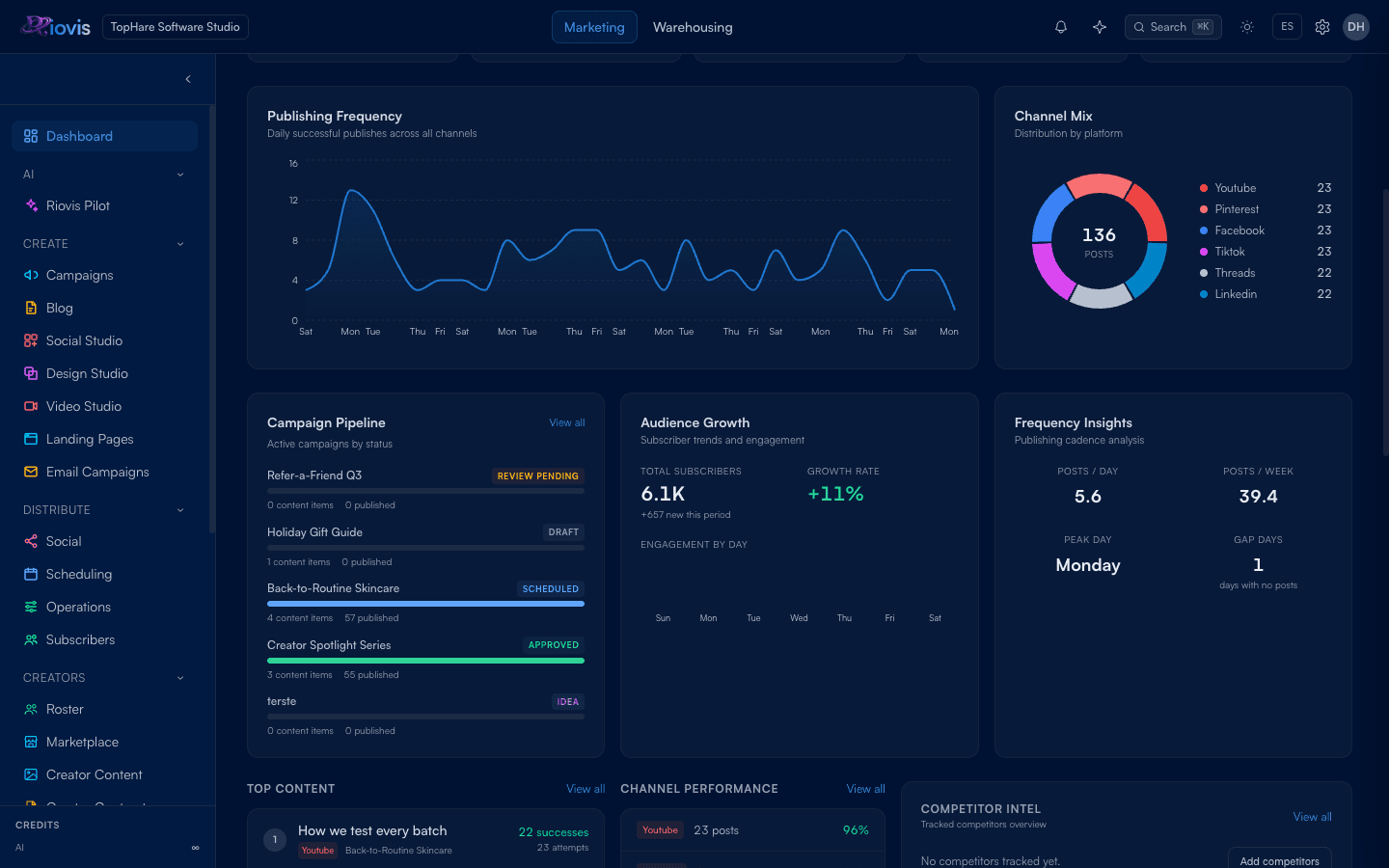
Task: Open creators Roster
Action: (x=104, y=709)
